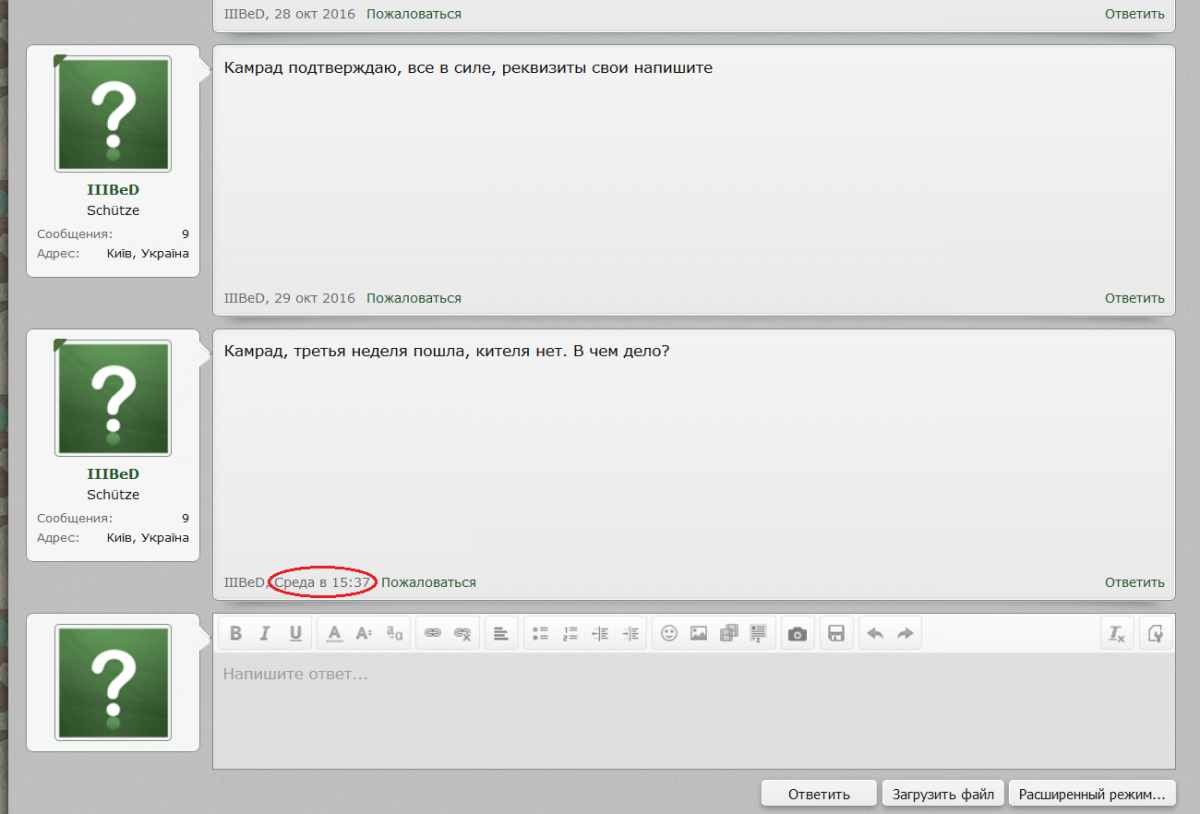Open Расширенный режим… editor mode

(x=1092, y=794)
